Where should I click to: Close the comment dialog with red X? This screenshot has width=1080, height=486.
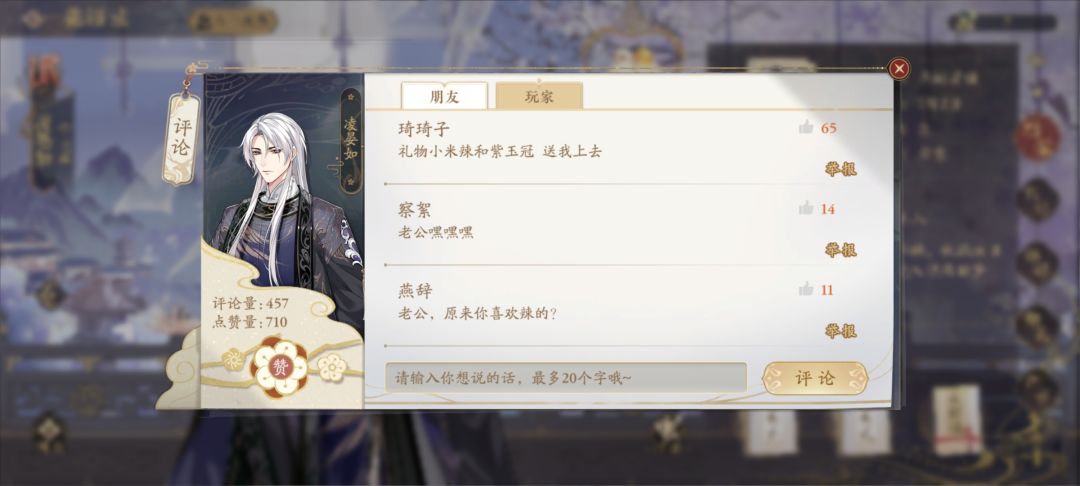tap(899, 69)
